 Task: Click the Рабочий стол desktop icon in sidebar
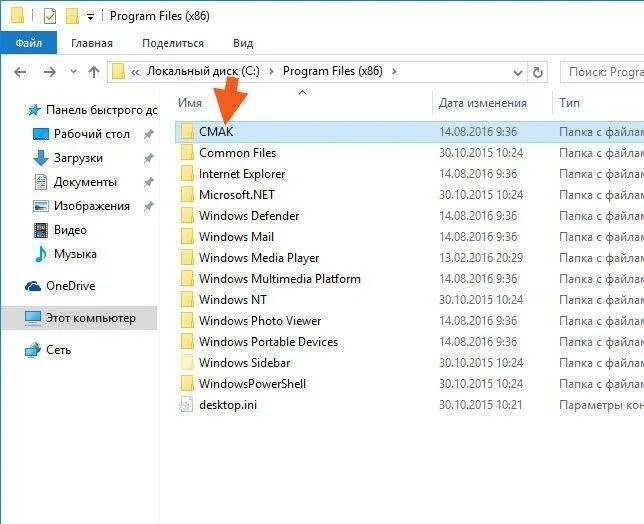pyautogui.click(x=41, y=134)
